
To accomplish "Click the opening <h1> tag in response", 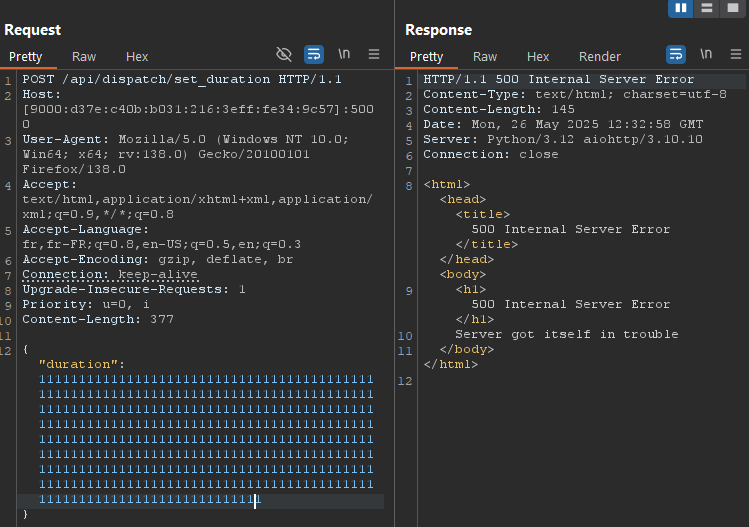I will [x=471, y=290].
